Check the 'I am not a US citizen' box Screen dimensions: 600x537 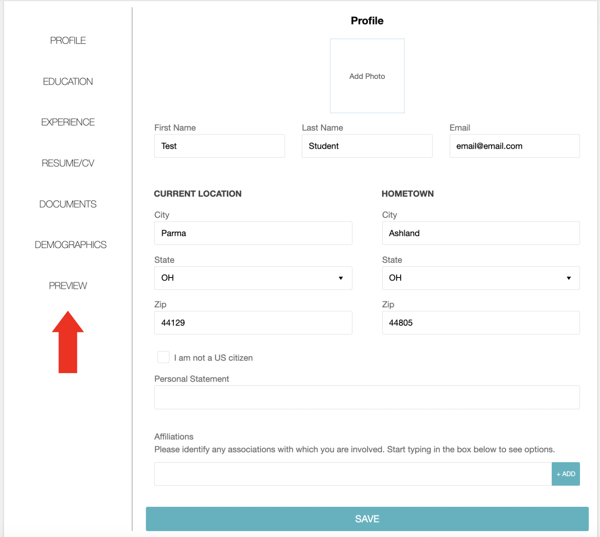[x=163, y=357]
